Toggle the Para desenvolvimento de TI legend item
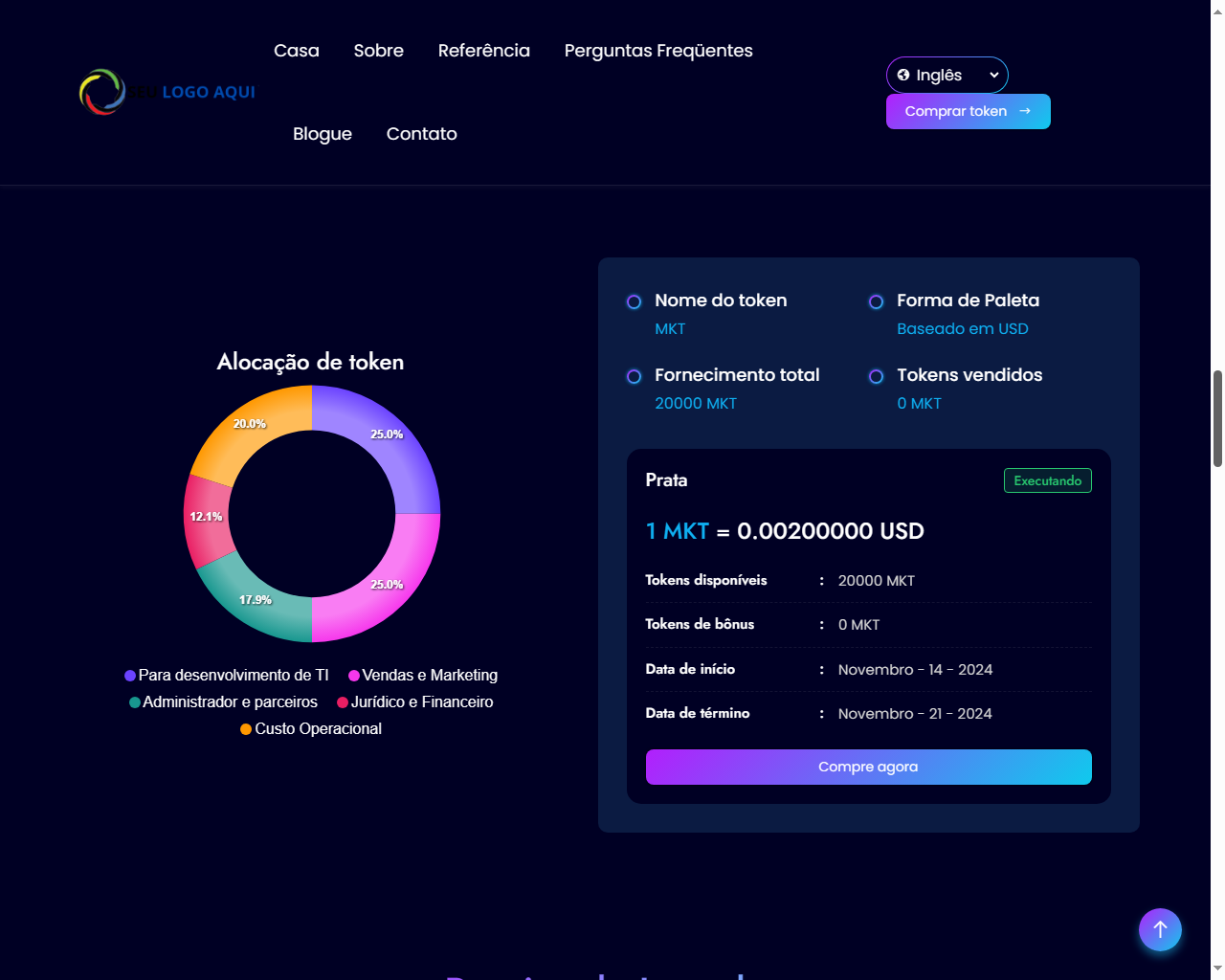Screen dimensions: 1225x980 (227, 676)
